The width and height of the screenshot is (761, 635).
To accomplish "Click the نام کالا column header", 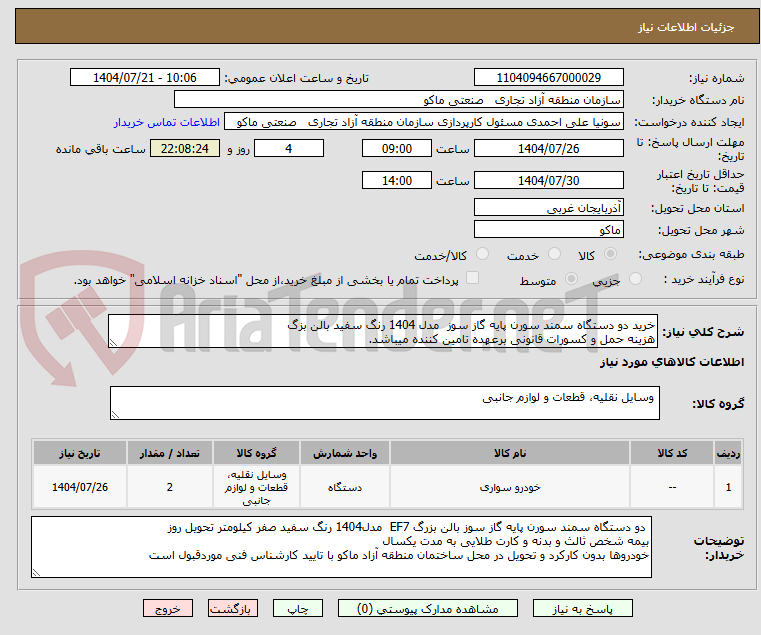I will click(x=510, y=453).
